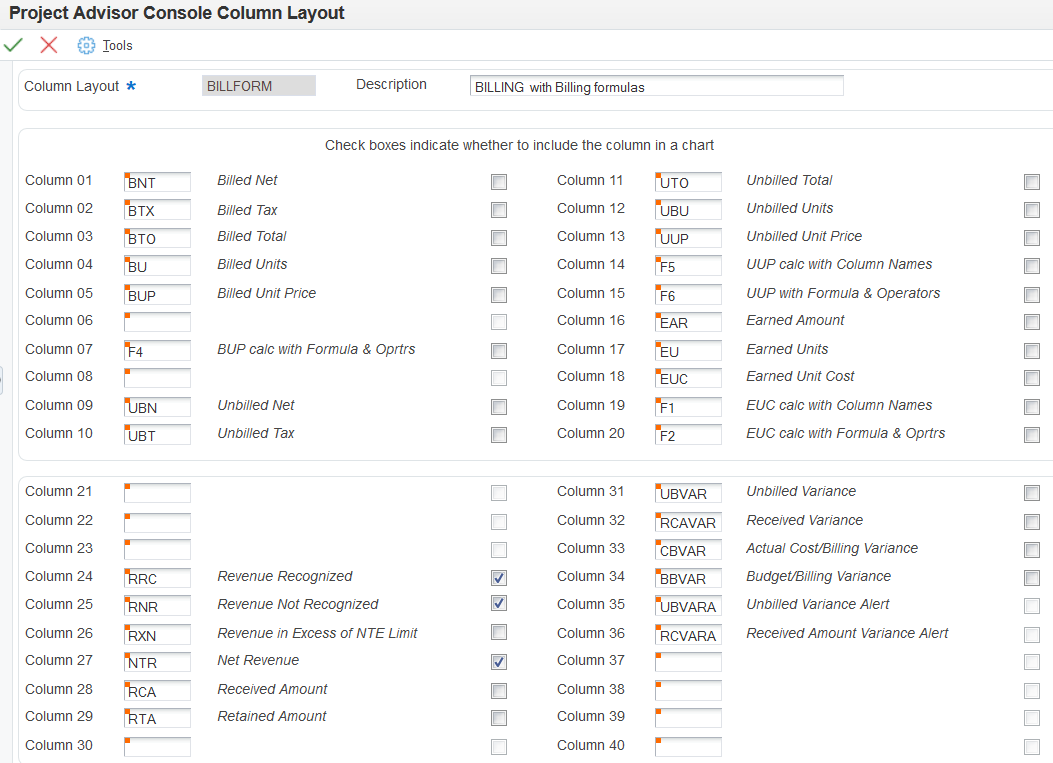Click the empty Column 06 field
The height and width of the screenshot is (763, 1053).
158,322
